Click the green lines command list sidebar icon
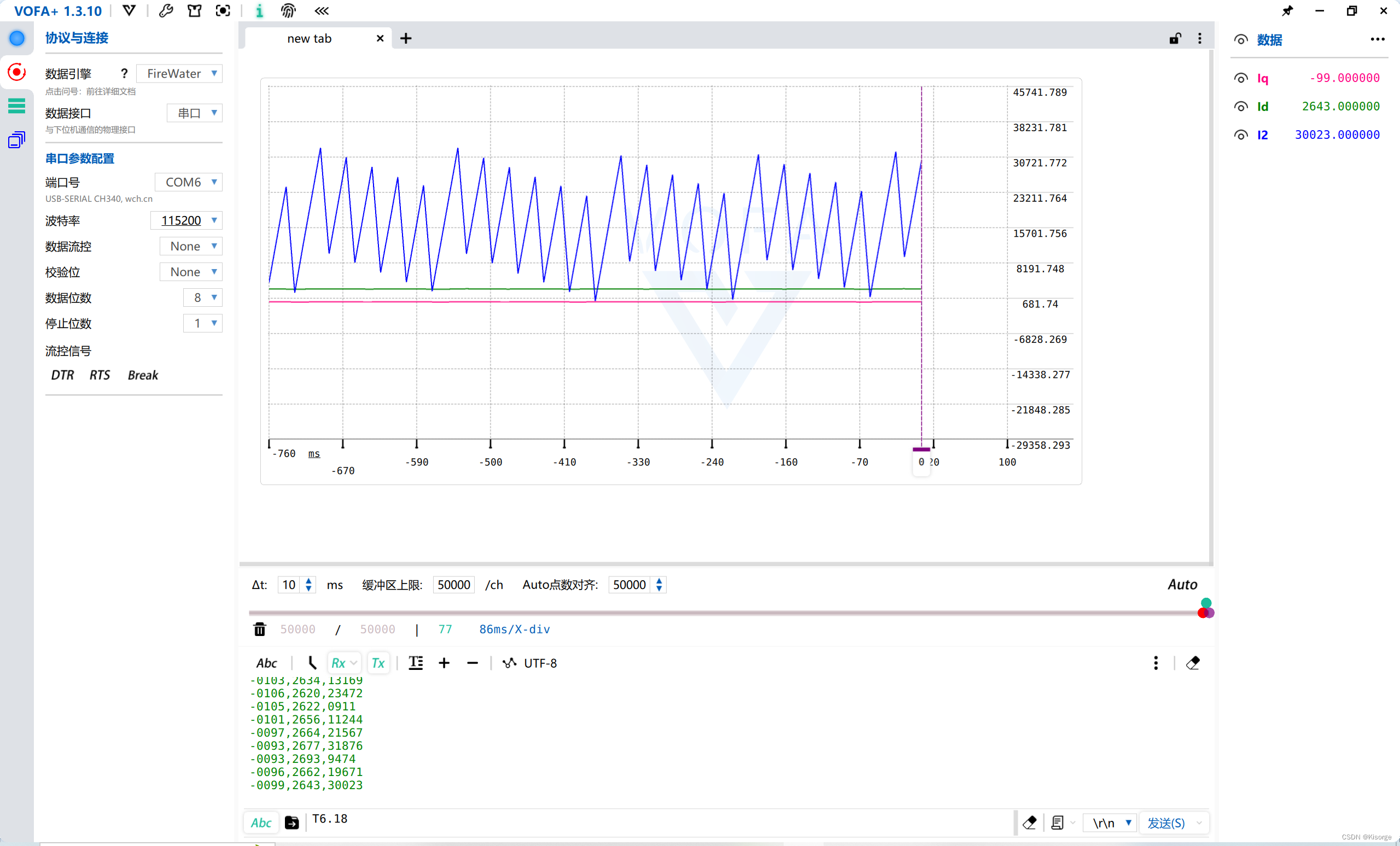Viewport: 1400px width, 846px height. pos(16,106)
